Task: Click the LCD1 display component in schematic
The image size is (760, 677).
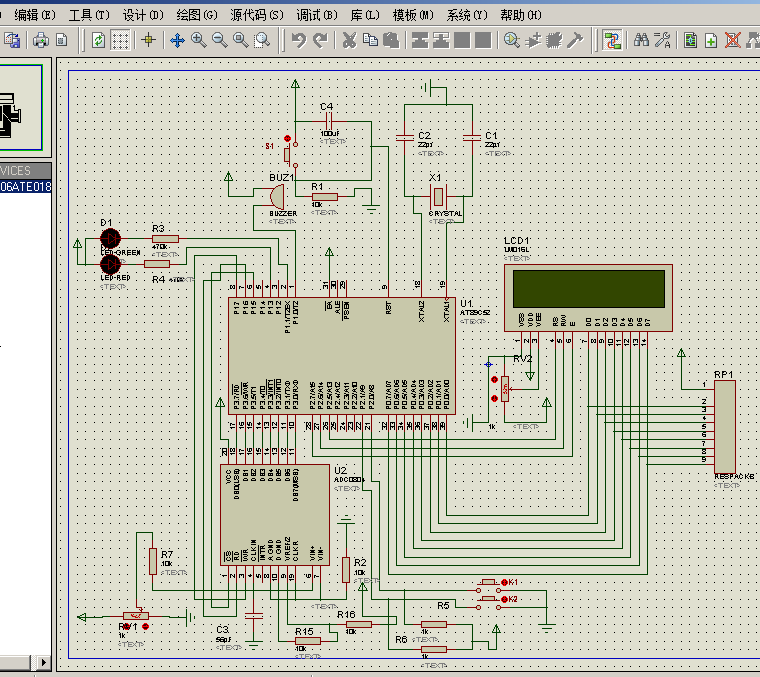Action: pyautogui.click(x=589, y=288)
